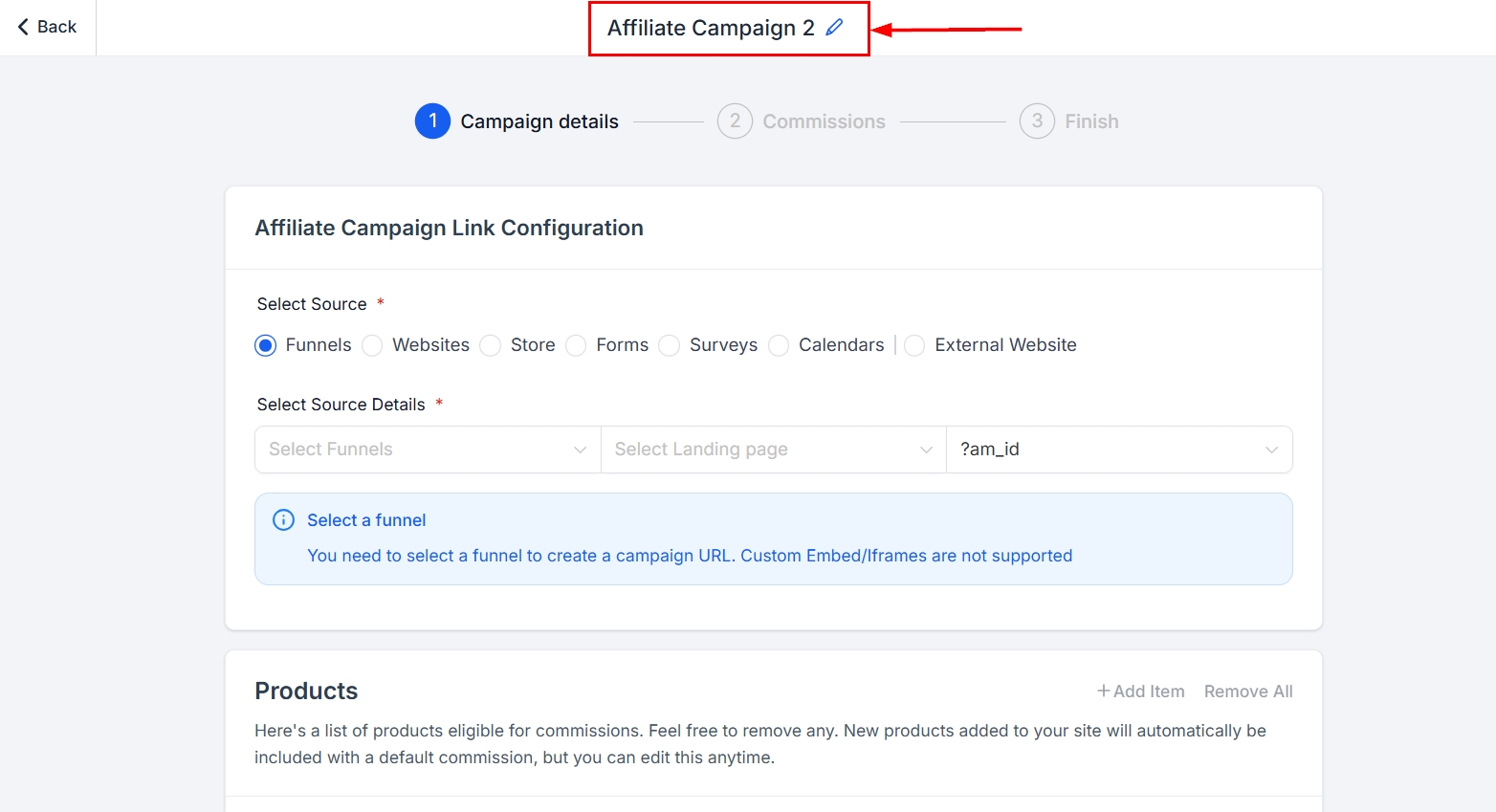The image size is (1496, 812).
Task: Click step 1 circle for Campaign details
Action: 432,121
